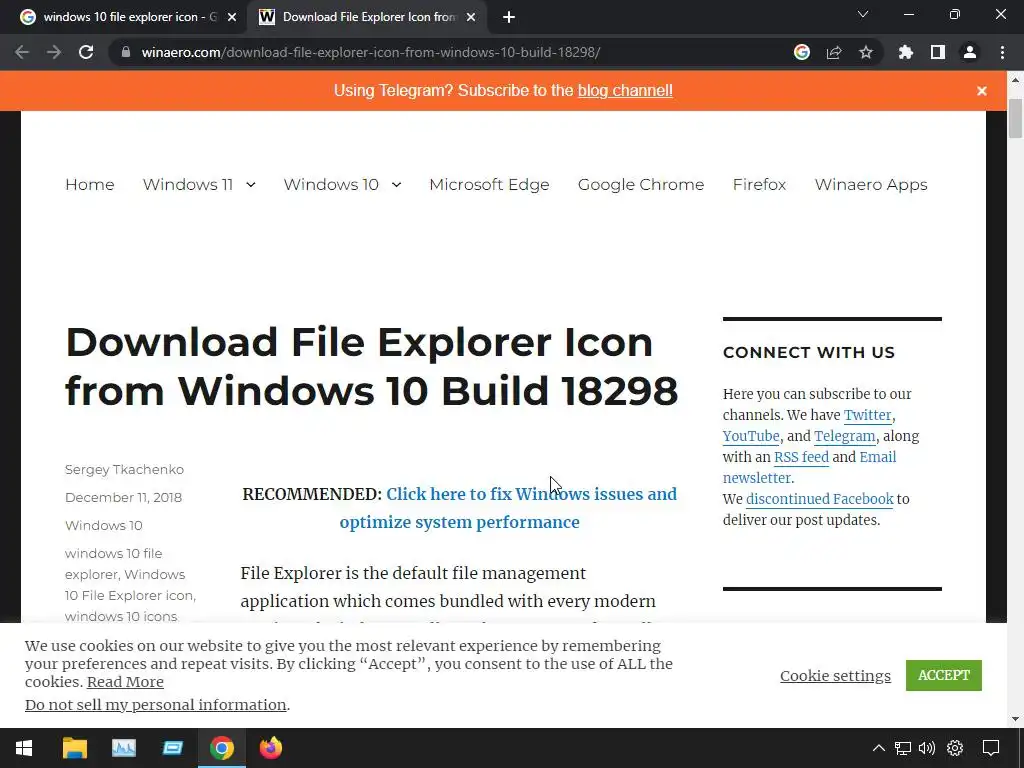Image resolution: width=1024 pixels, height=768 pixels.
Task: Open Cookie settings
Action: click(x=835, y=676)
